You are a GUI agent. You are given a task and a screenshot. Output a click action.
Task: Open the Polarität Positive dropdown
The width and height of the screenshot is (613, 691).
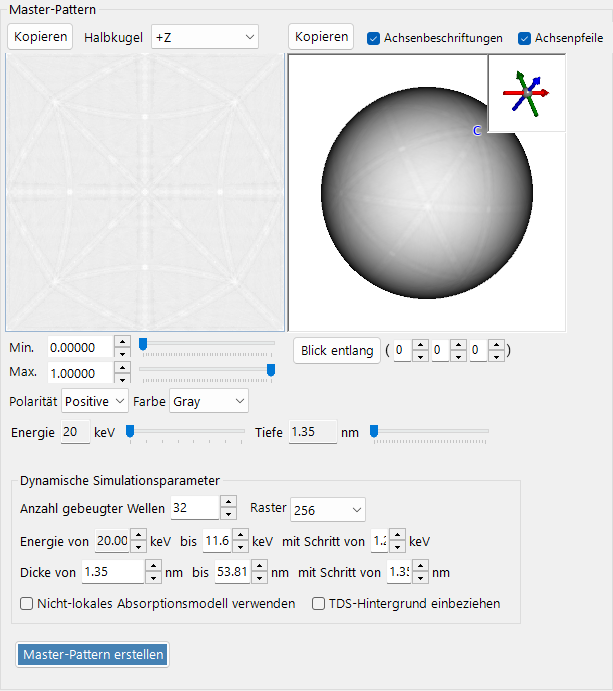pos(95,401)
